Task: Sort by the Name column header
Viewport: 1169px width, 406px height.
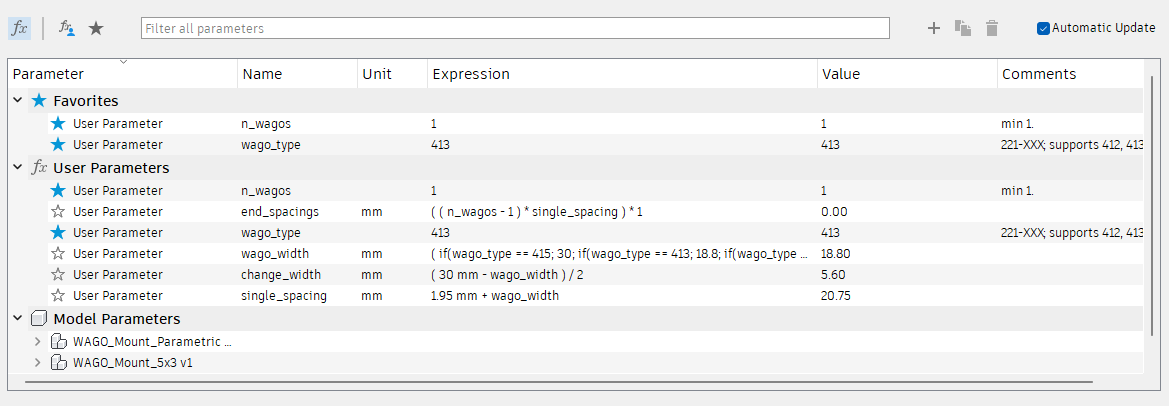Action: pos(263,74)
